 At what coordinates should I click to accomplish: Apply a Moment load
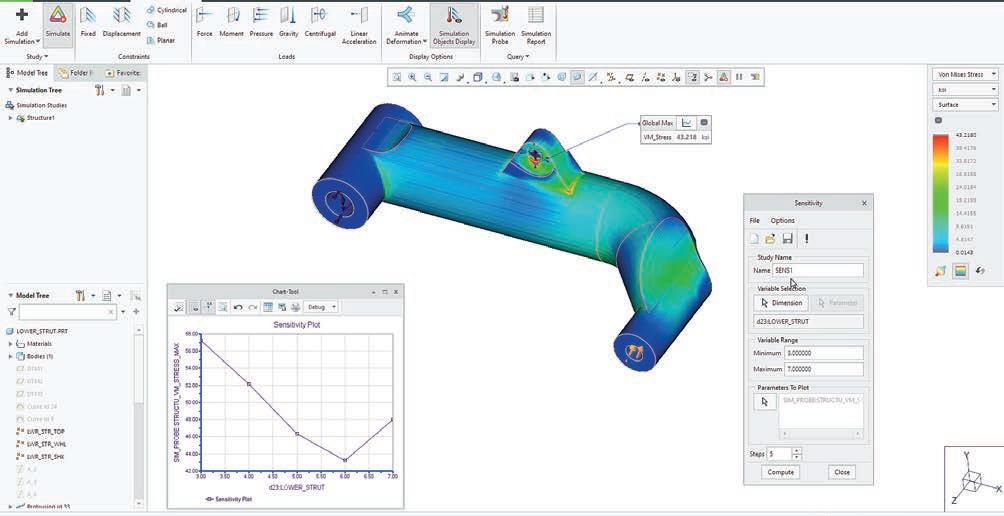point(231,22)
